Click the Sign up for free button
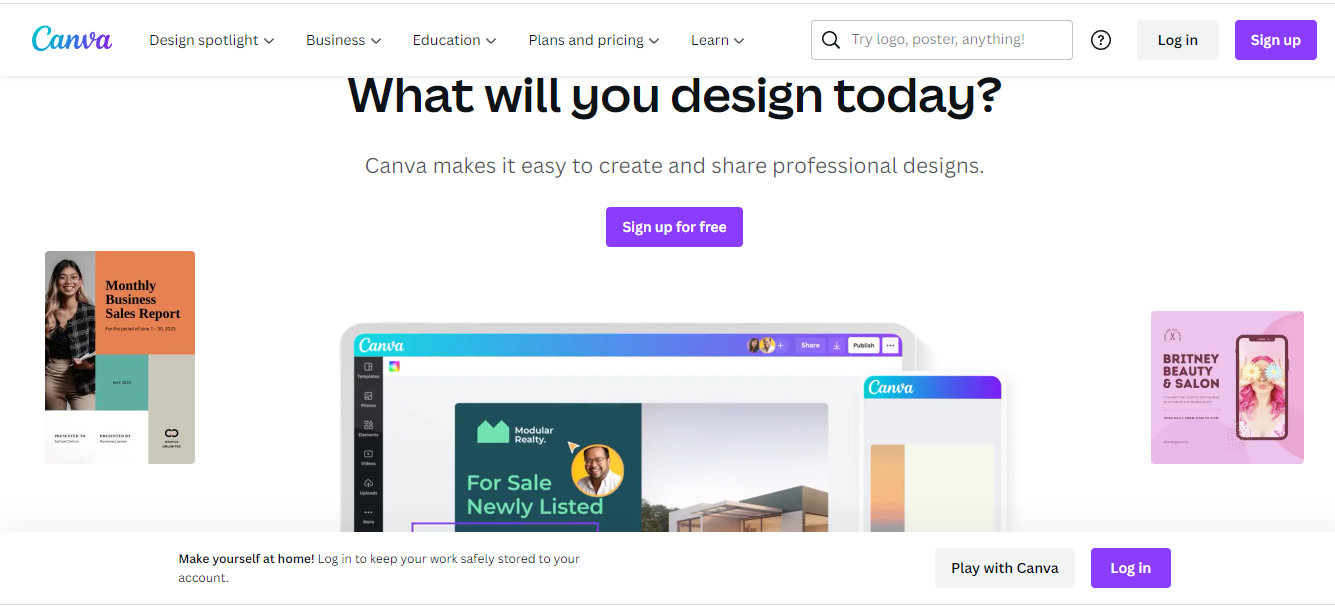 (674, 227)
